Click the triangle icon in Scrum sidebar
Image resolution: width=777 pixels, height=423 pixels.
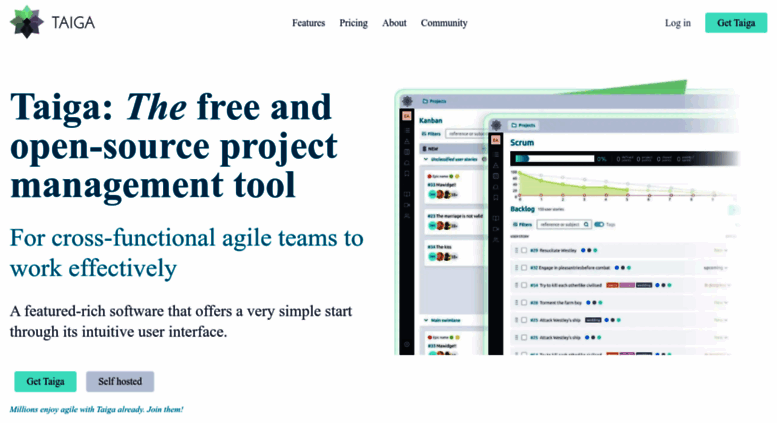coord(496,165)
